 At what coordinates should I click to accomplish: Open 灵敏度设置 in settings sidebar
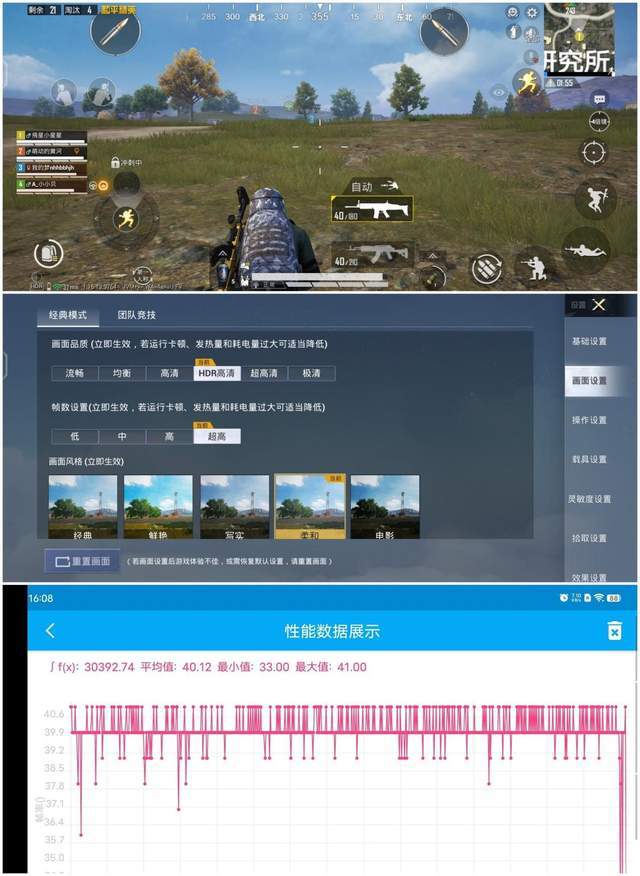(x=589, y=499)
